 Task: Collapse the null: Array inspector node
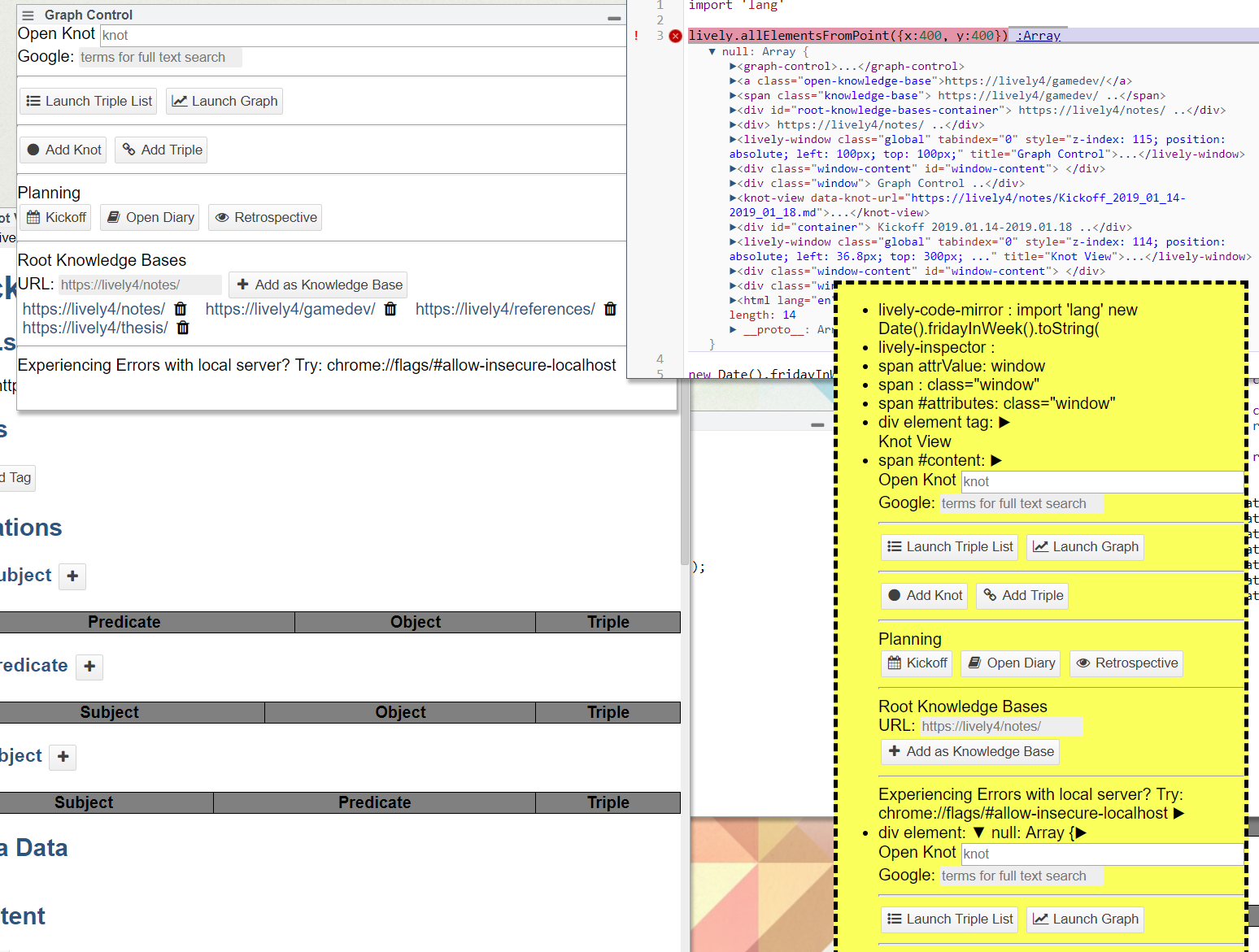[712, 51]
